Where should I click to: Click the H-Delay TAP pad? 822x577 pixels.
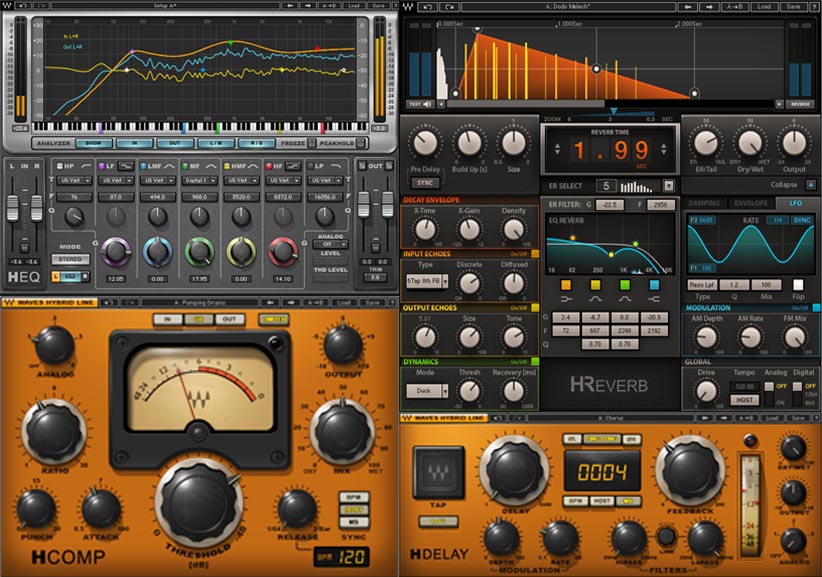pyautogui.click(x=438, y=472)
